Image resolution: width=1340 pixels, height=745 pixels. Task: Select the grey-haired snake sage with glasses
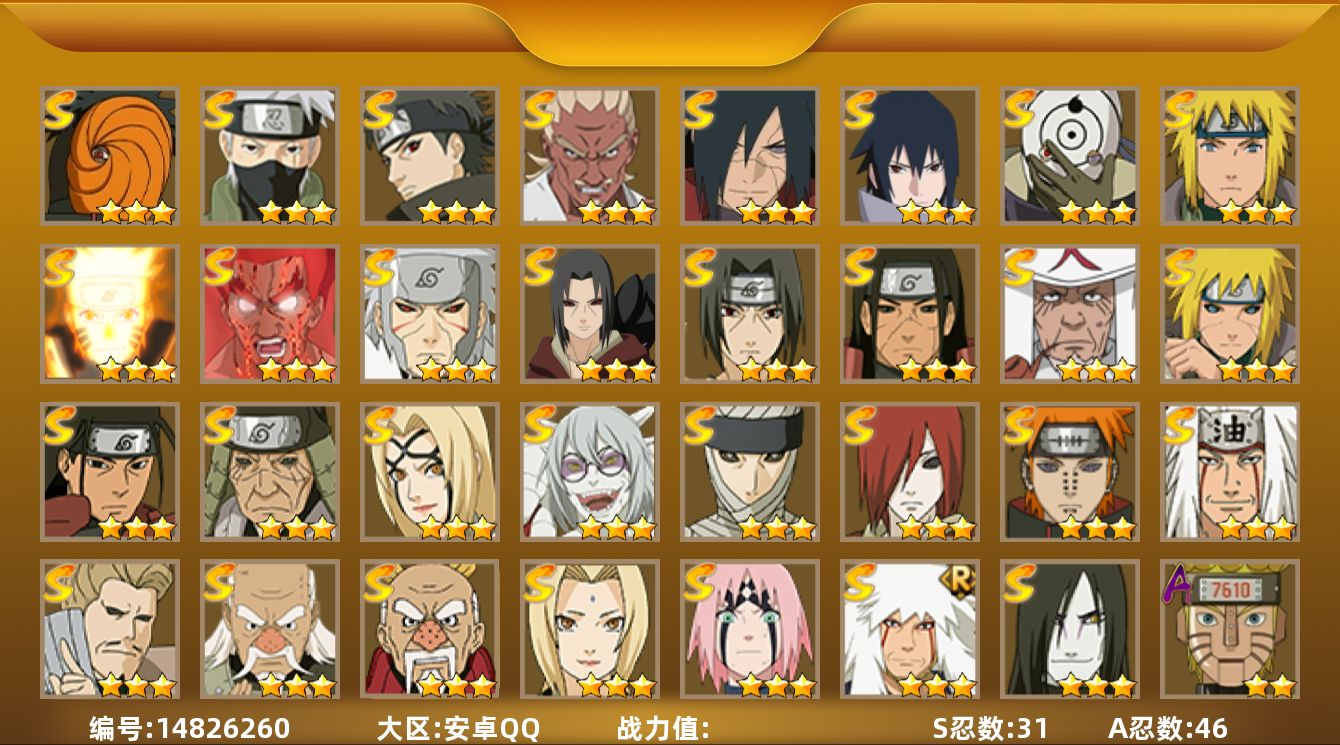[x=590, y=472]
